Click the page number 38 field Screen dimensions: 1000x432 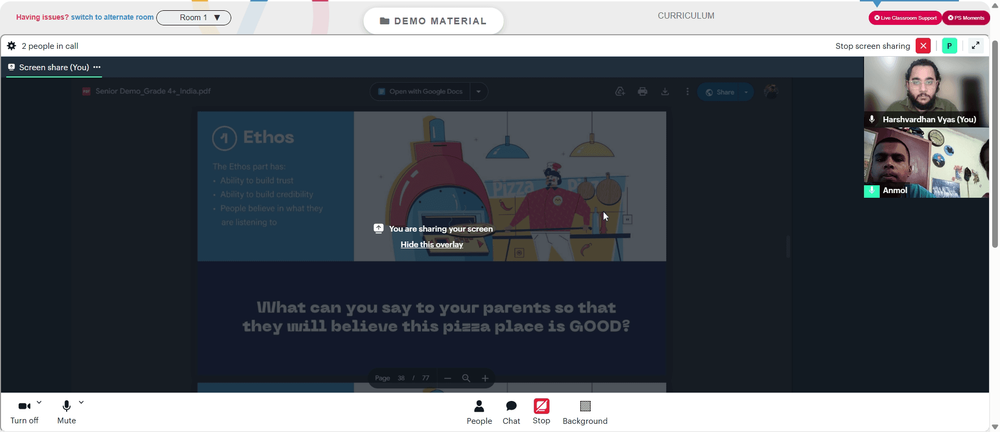pyautogui.click(x=401, y=378)
